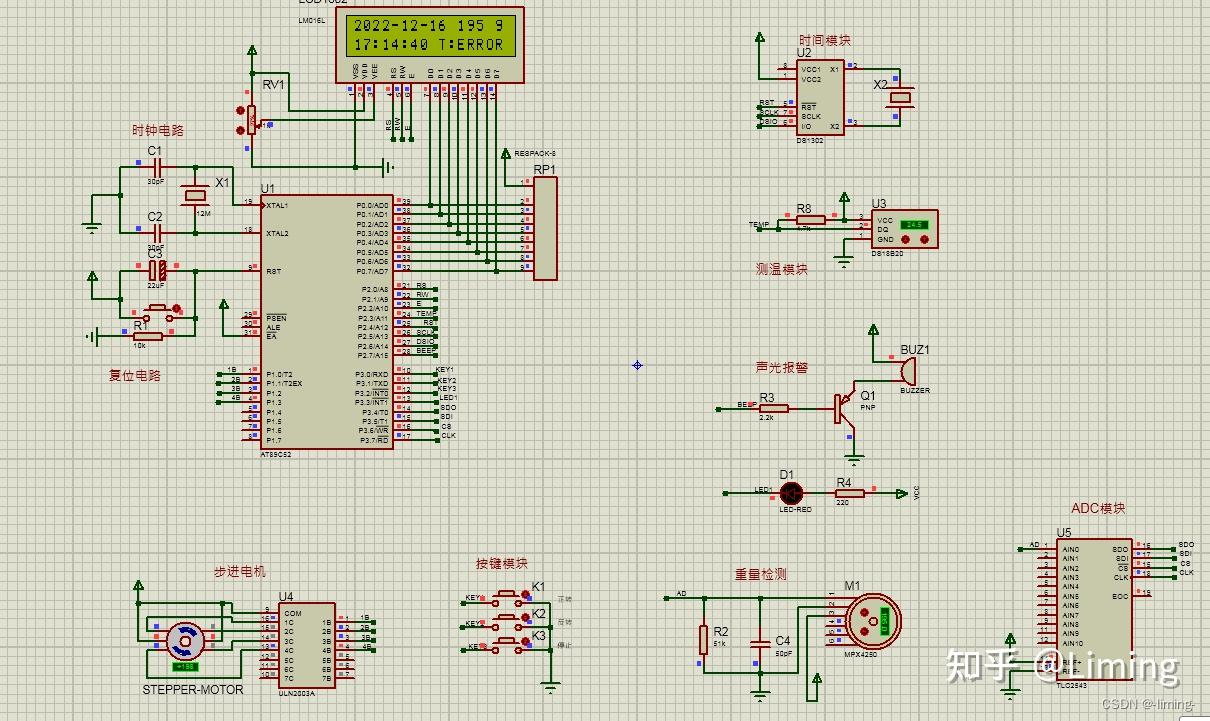
Task: Click the "重量检测" label
Action: tap(761, 574)
